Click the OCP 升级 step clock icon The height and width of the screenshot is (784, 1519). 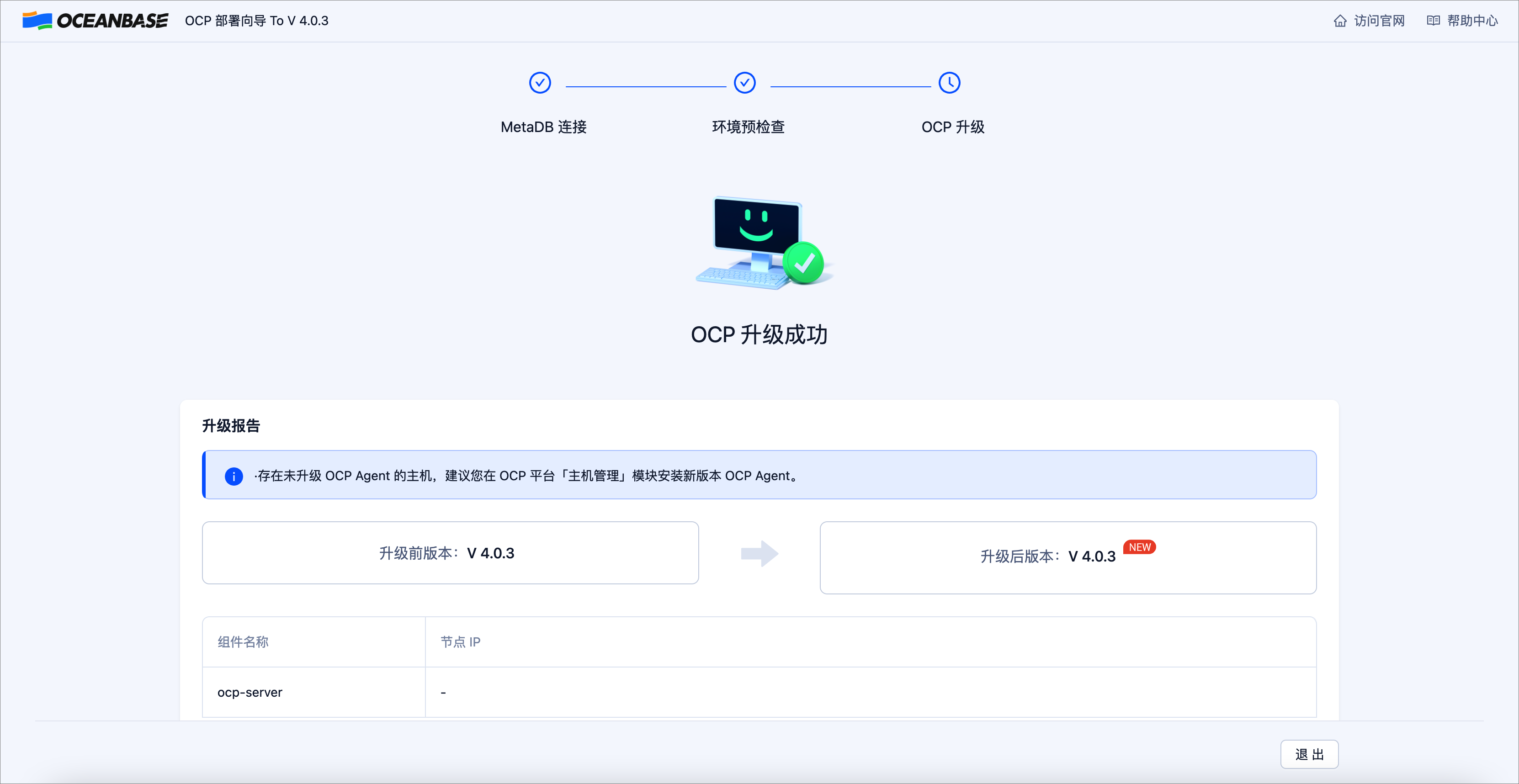pos(949,83)
